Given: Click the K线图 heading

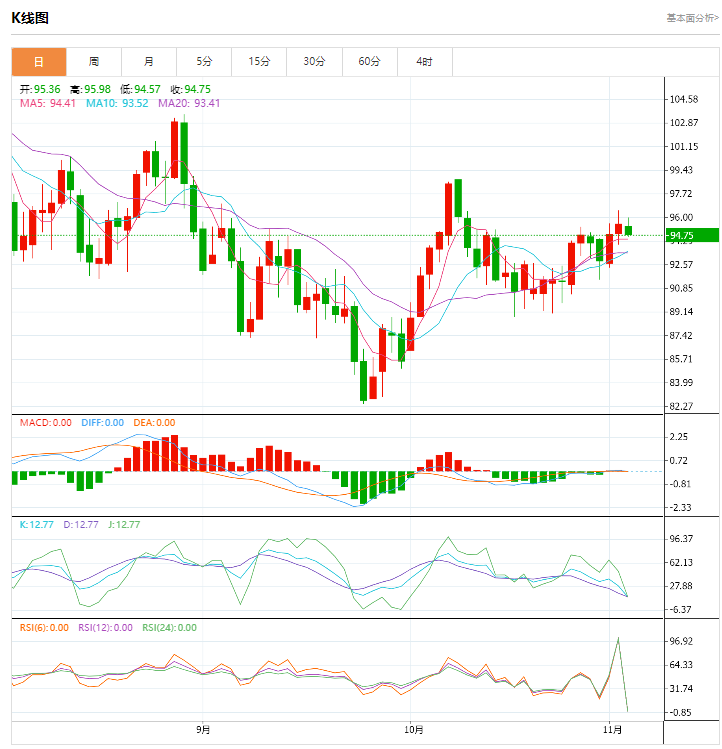Looking at the screenshot, I should 30,18.
